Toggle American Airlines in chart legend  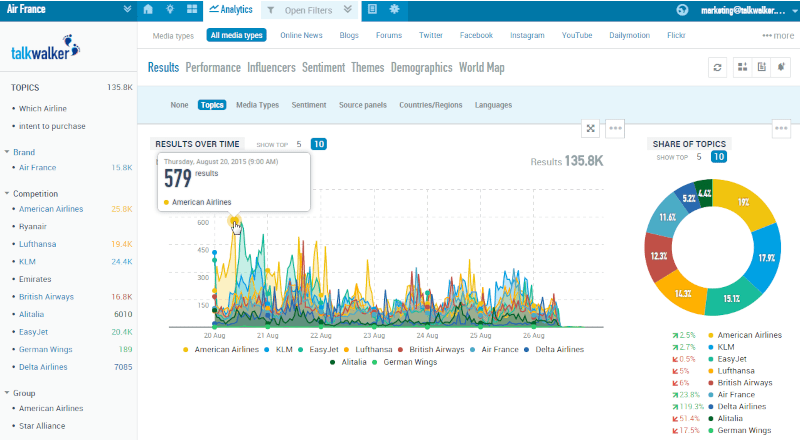[x=222, y=349]
